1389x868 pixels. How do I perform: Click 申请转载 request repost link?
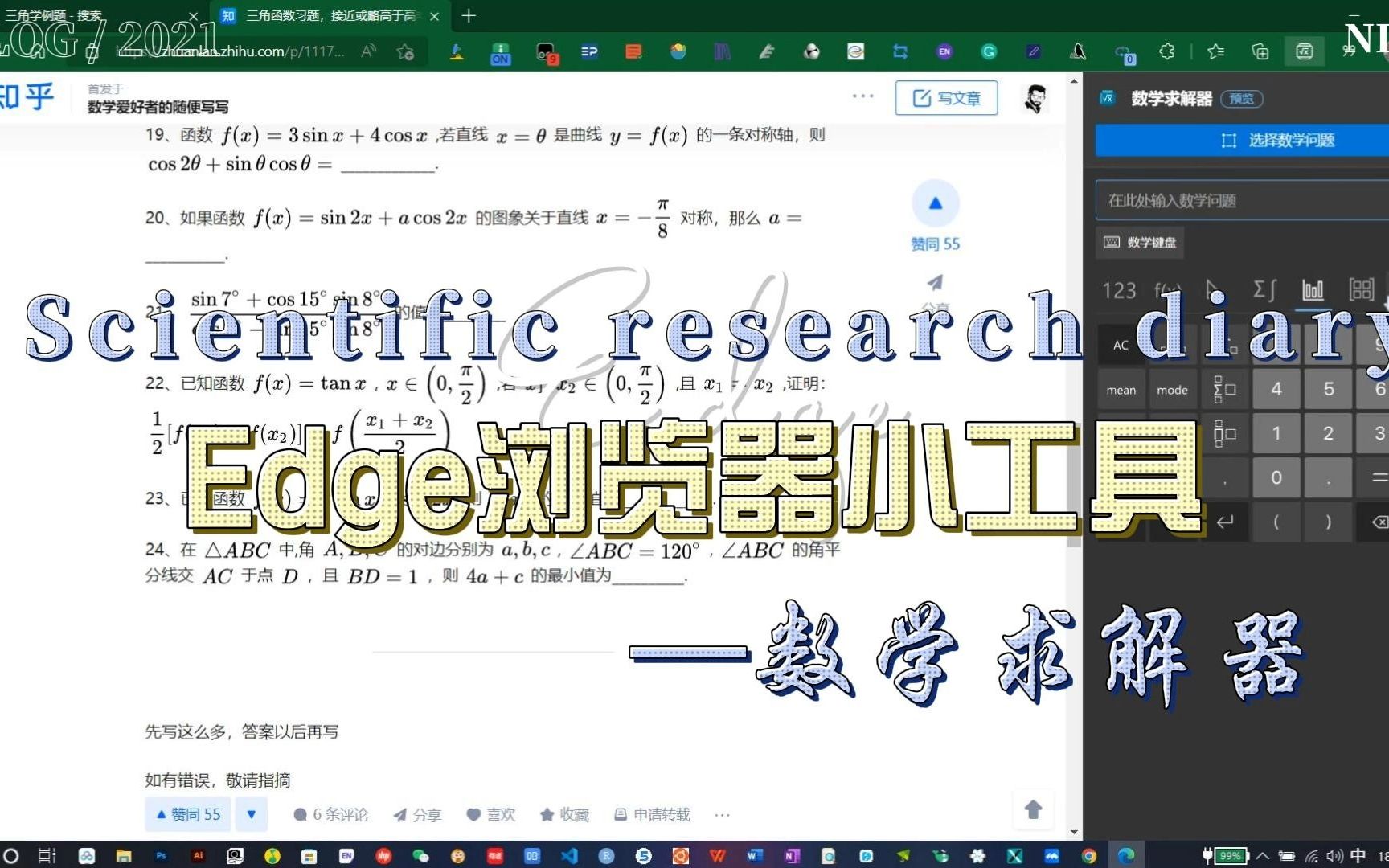(652, 815)
